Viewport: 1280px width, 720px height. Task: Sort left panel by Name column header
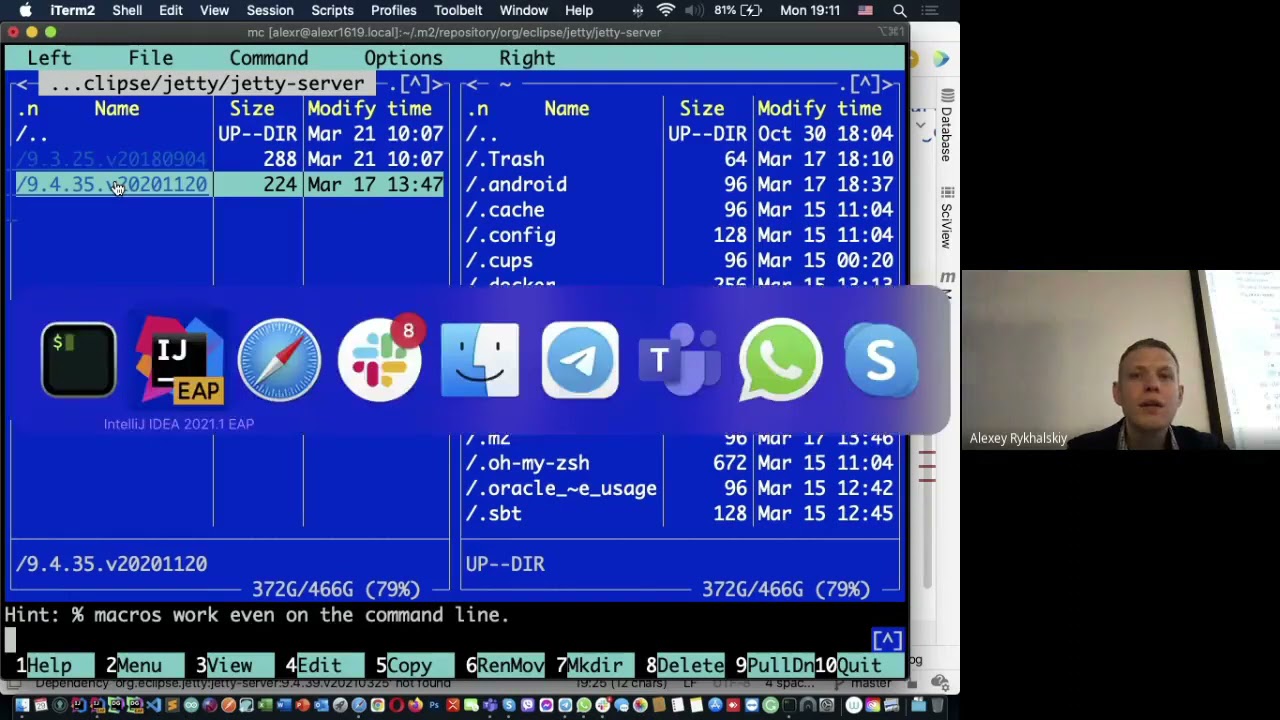pos(117,108)
